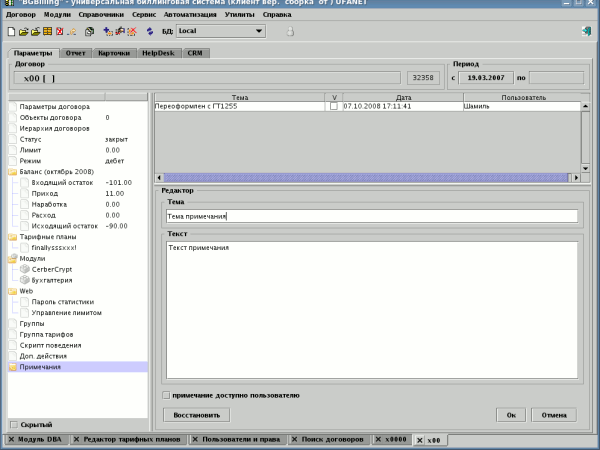Switch to the HelpDesk tab
This screenshot has height=450, width=600.
pos(160,52)
